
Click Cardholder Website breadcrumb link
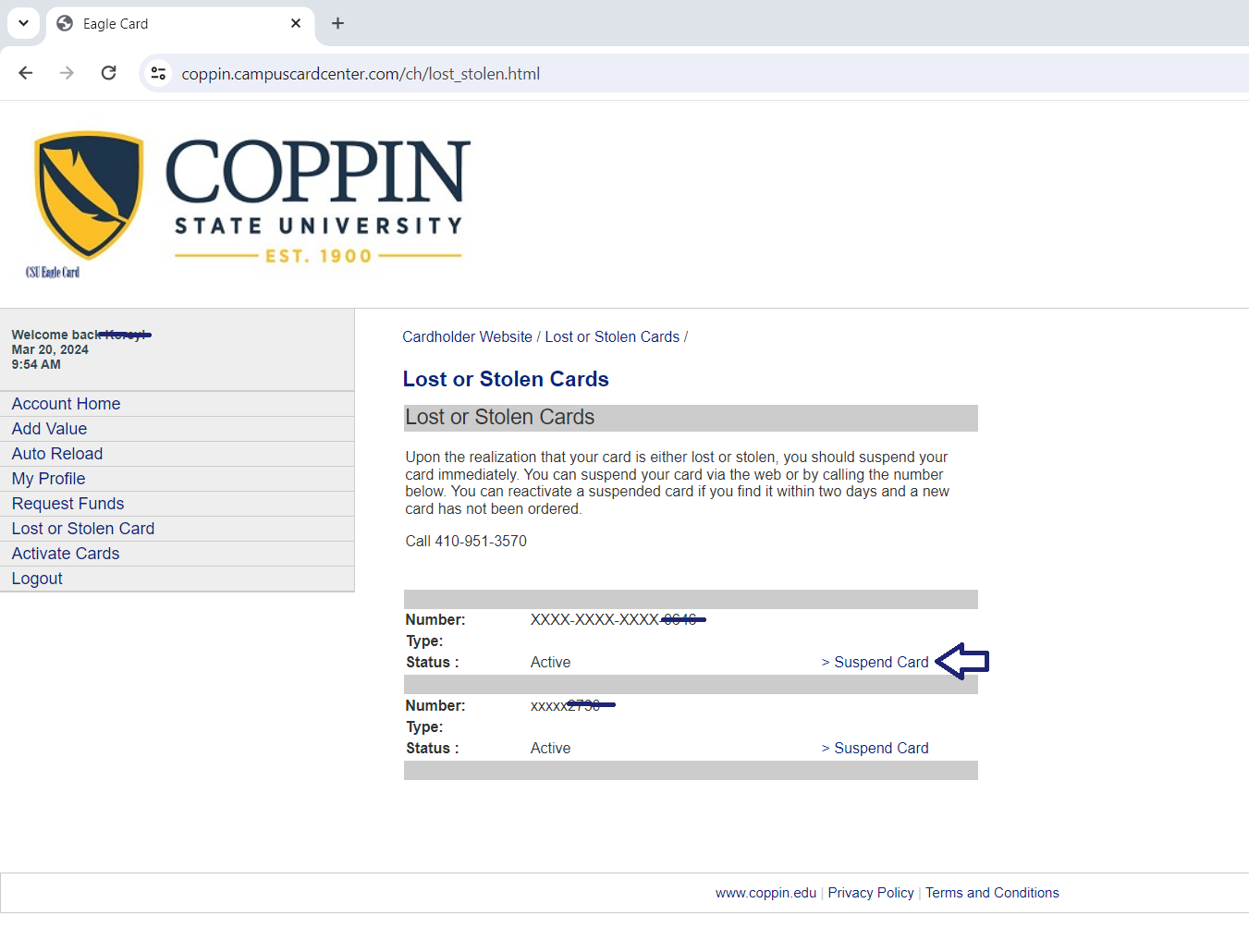pos(467,337)
